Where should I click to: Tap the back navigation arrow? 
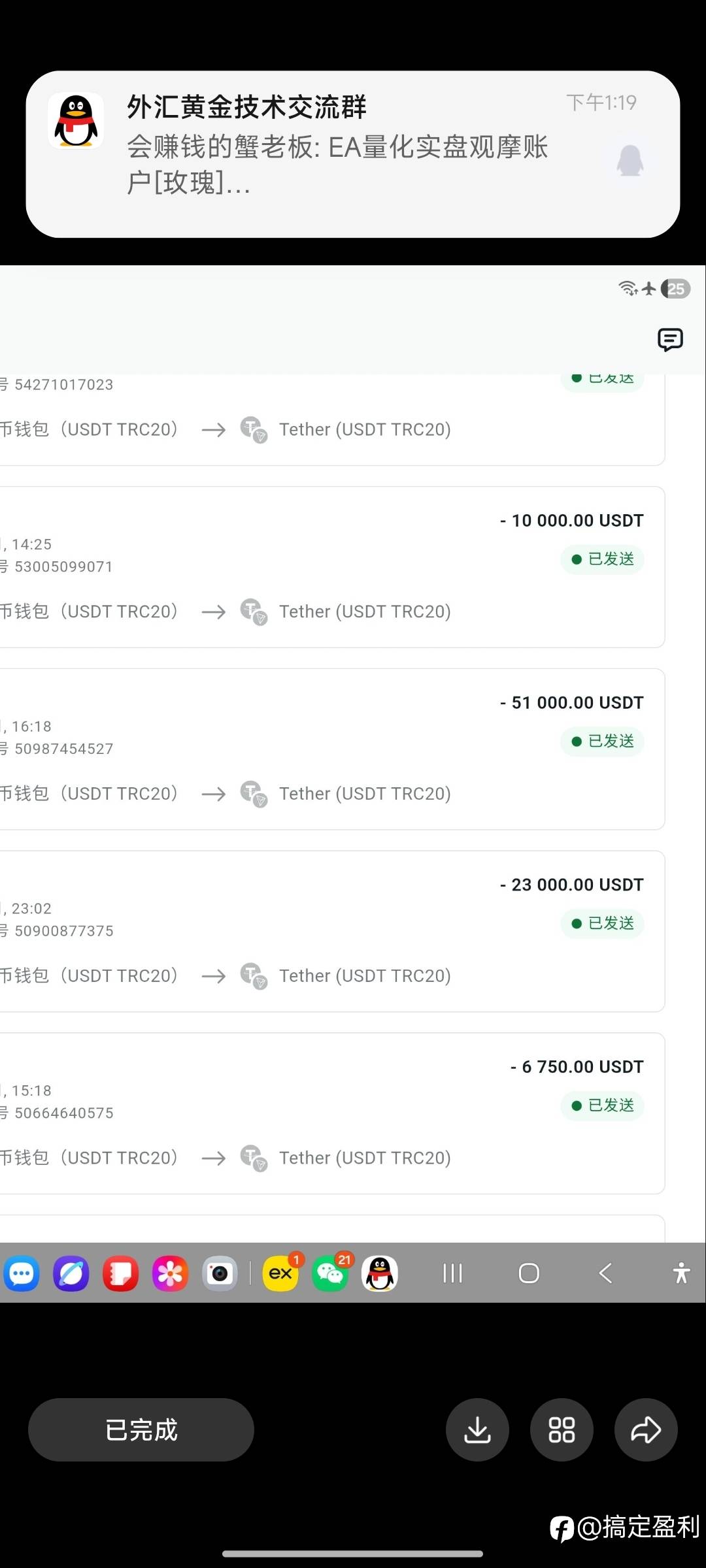[x=605, y=1273]
